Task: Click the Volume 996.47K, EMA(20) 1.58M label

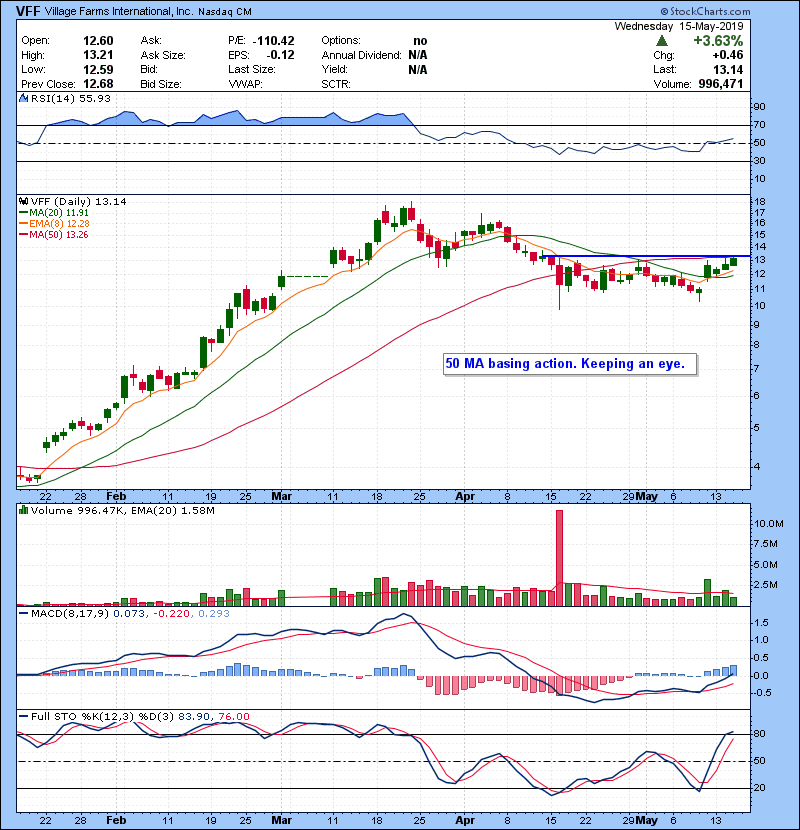Action: pos(123,510)
